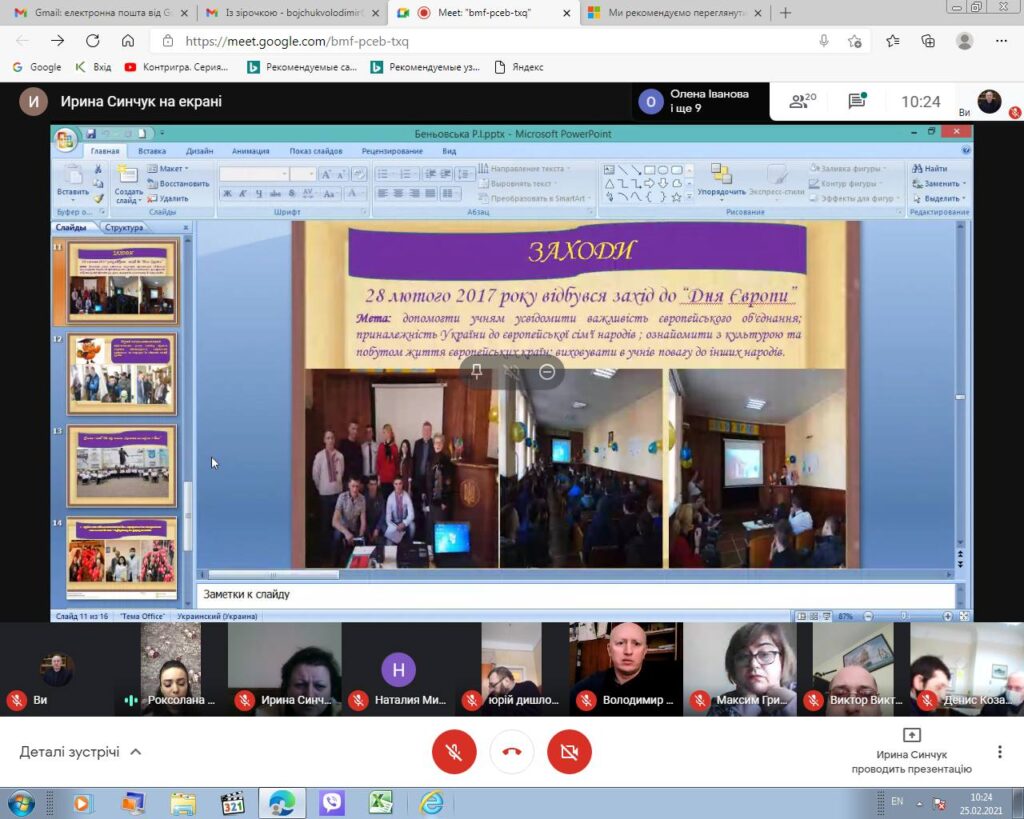Remove presentation using the minus circle icon
Viewport: 1024px width, 819px height.
547,372
